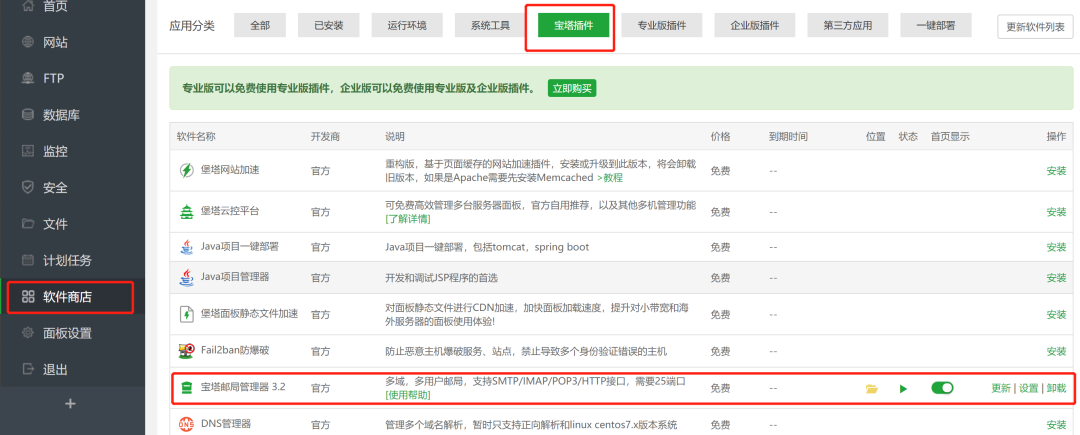
Task: Click the Fail2ban防爆破 name text
Action: pyautogui.click(x=235, y=350)
